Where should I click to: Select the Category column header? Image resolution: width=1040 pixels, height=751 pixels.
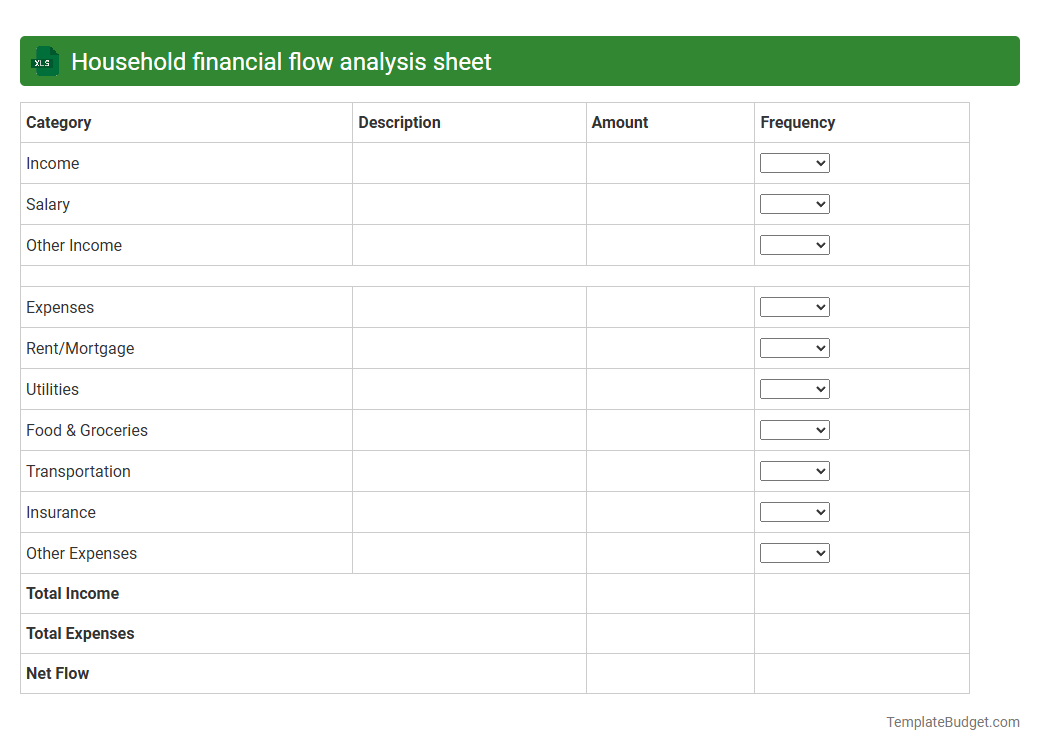pyautogui.click(x=59, y=122)
